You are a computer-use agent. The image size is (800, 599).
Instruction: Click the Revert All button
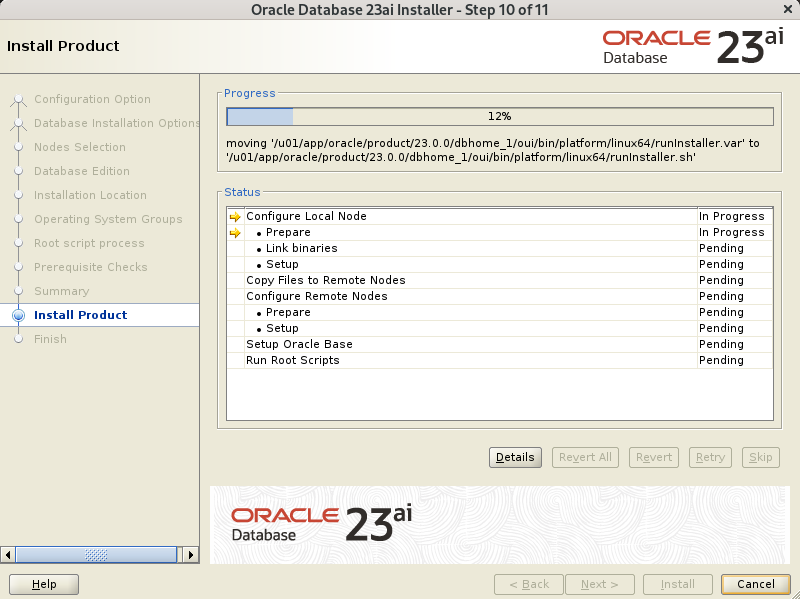coord(585,457)
